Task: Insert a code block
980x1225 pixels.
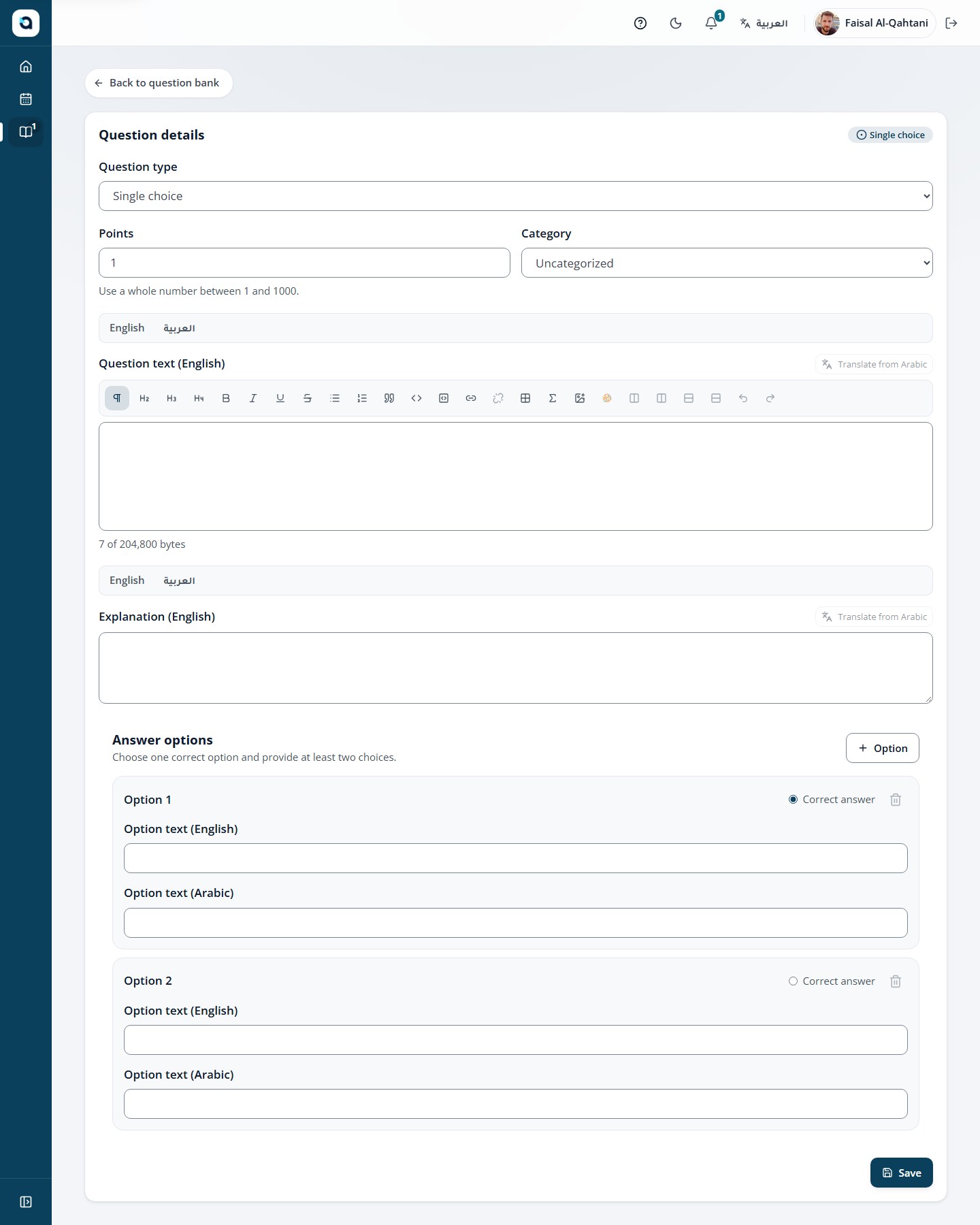Action: [444, 398]
